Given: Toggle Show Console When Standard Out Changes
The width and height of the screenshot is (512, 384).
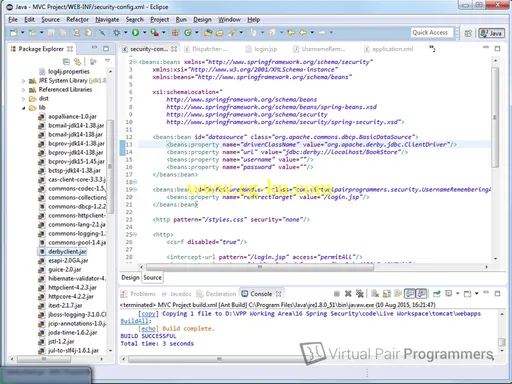Looking at the screenshot, I should [410, 294].
